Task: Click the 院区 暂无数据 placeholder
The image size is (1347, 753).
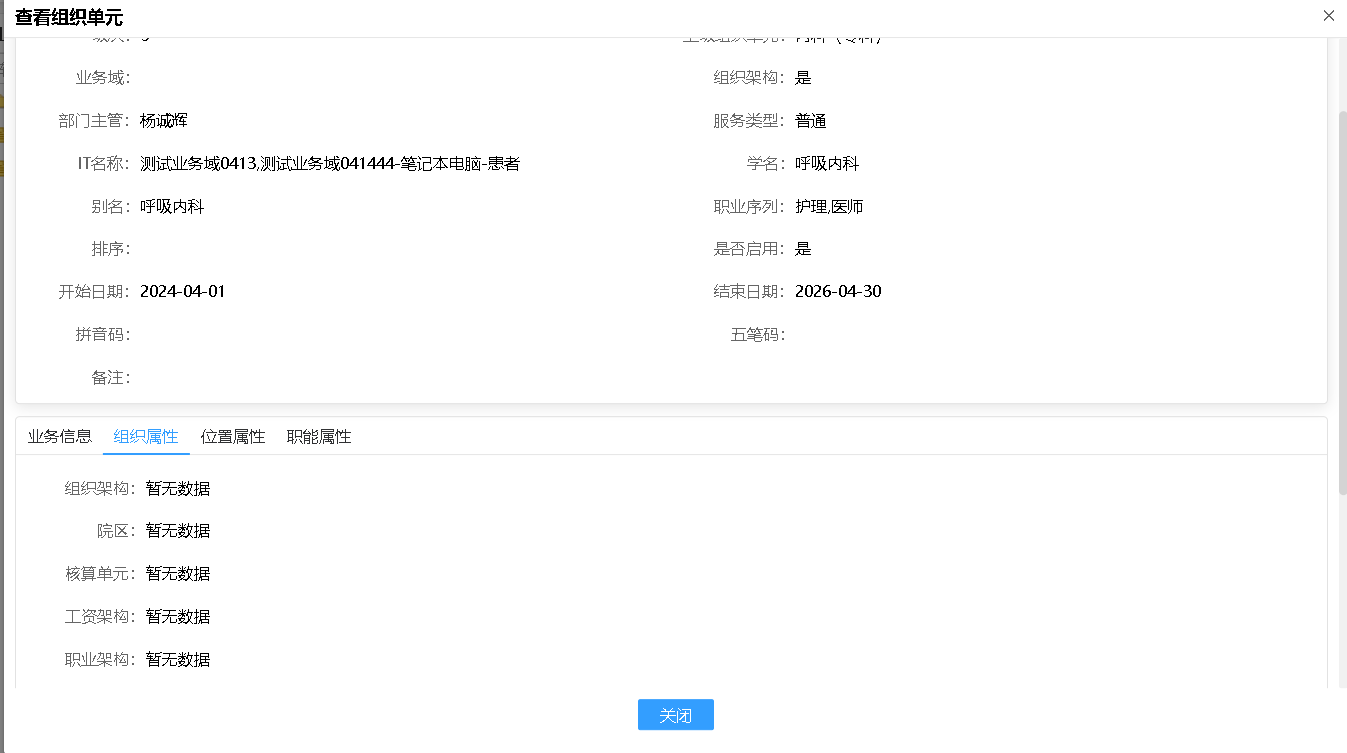Action: (177, 530)
